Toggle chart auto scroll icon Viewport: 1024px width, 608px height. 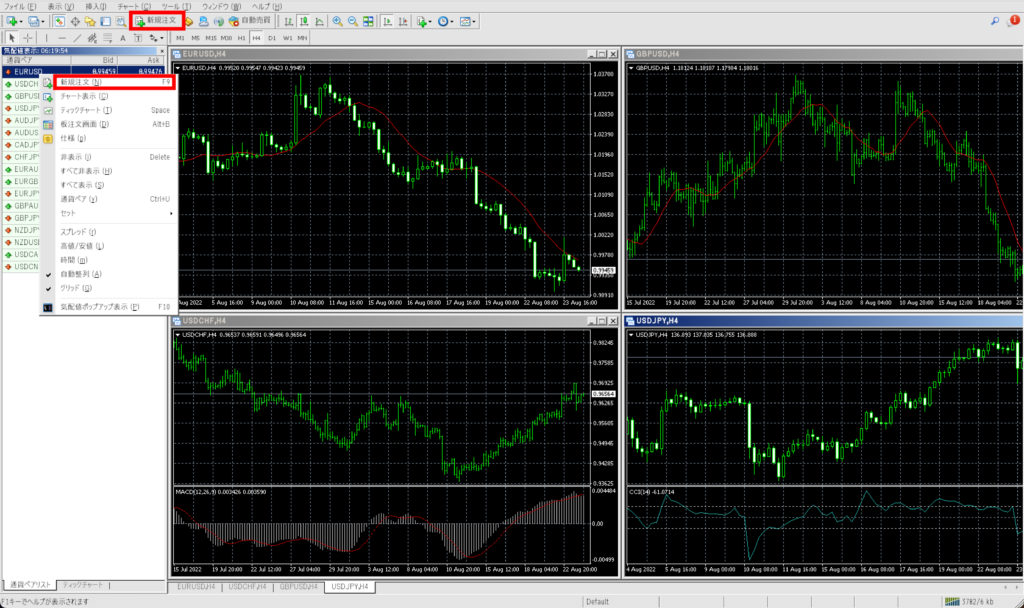pos(387,22)
